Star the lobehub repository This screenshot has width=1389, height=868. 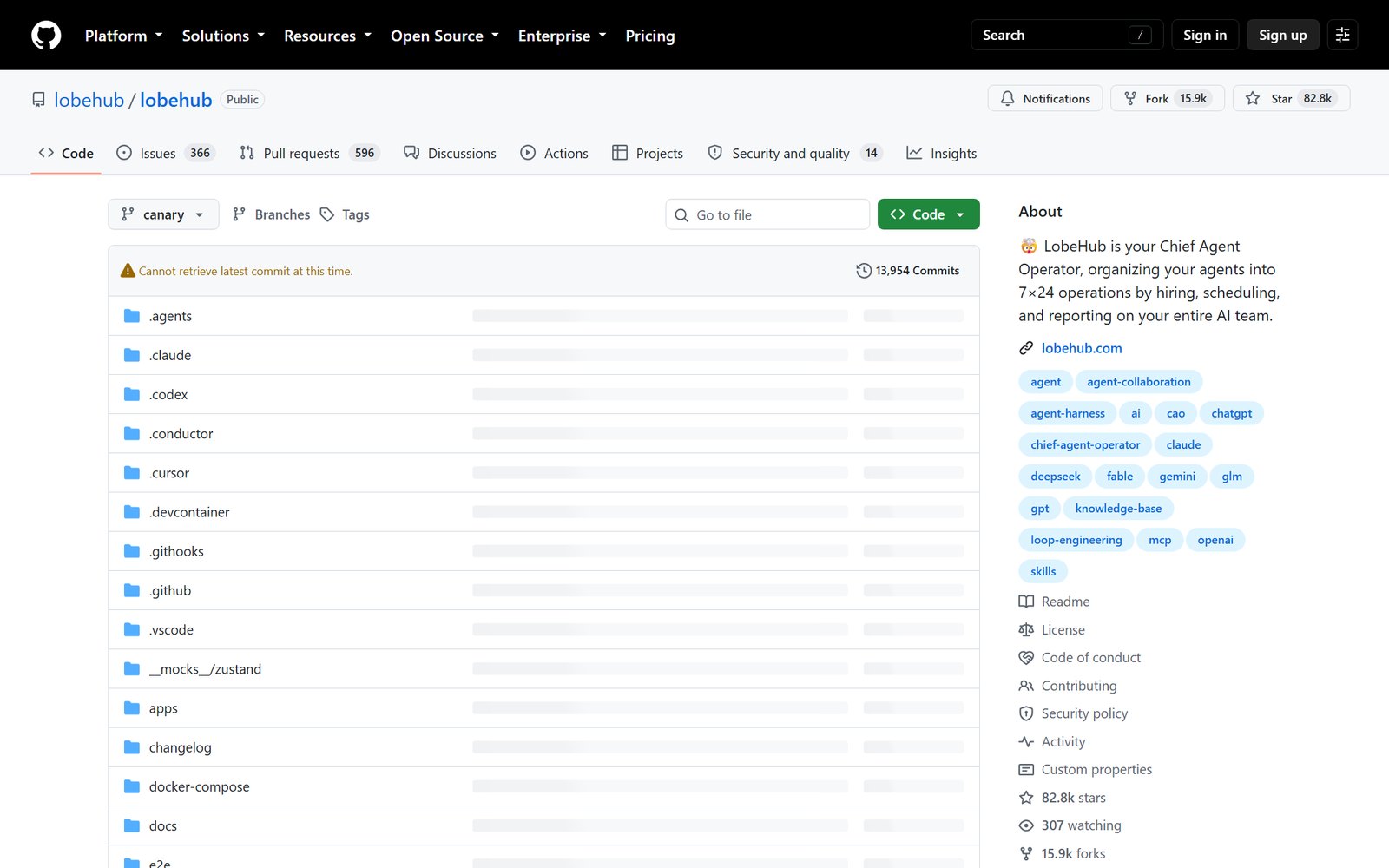(1292, 98)
